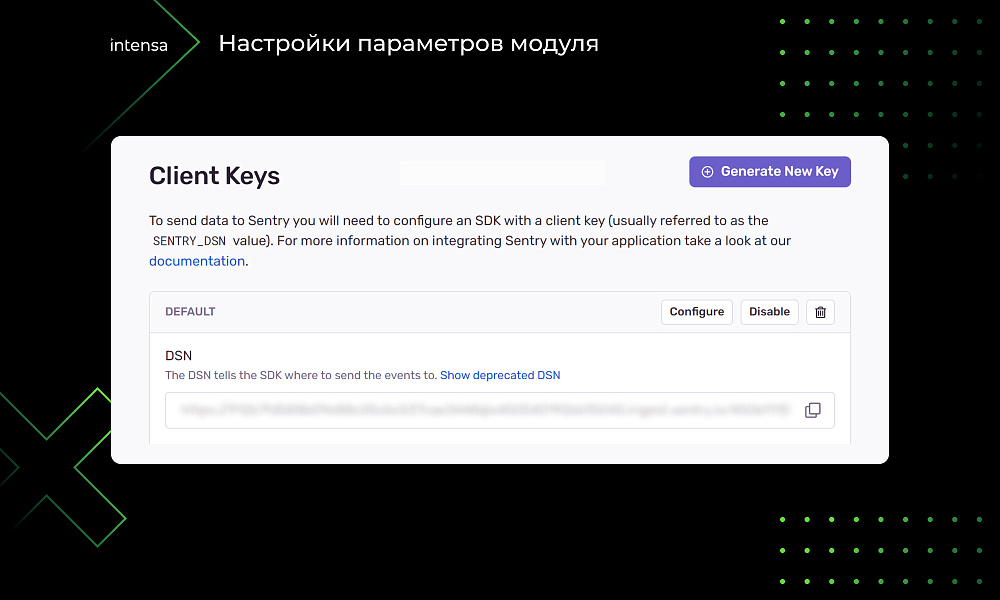Generate a new client key
Screen dimensions: 1000x600
click(770, 171)
